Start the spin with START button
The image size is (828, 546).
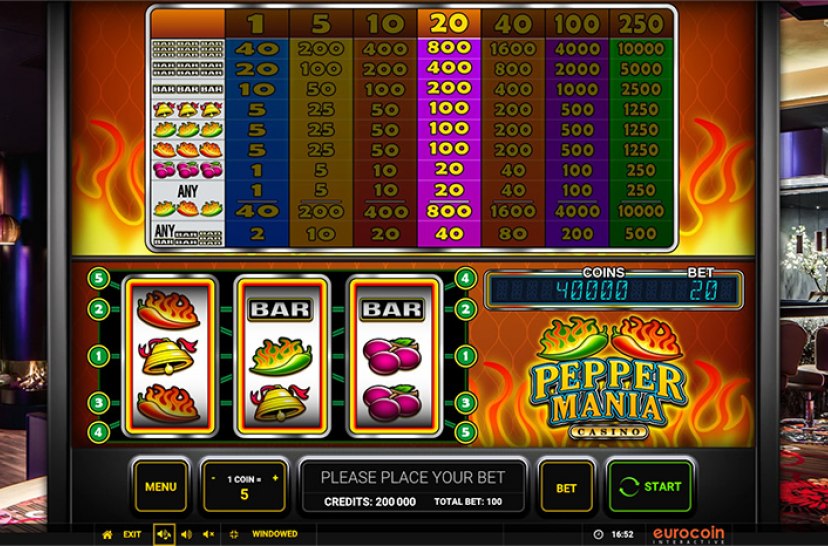pyautogui.click(x=650, y=487)
